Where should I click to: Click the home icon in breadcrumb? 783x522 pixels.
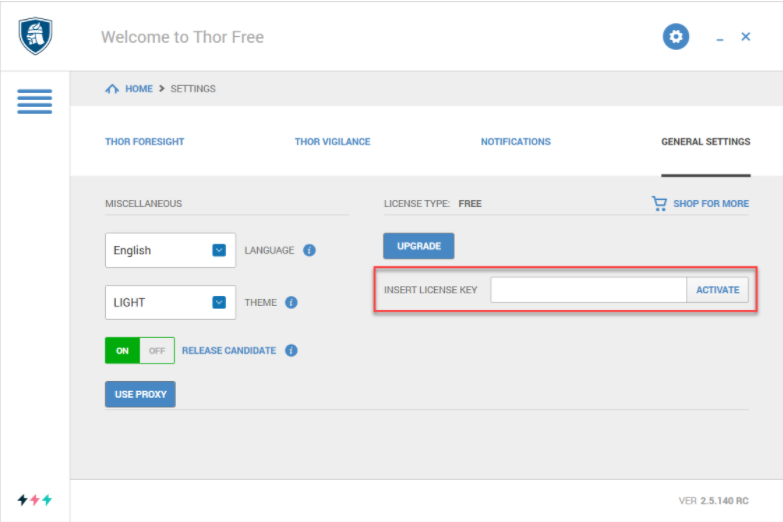pos(112,89)
